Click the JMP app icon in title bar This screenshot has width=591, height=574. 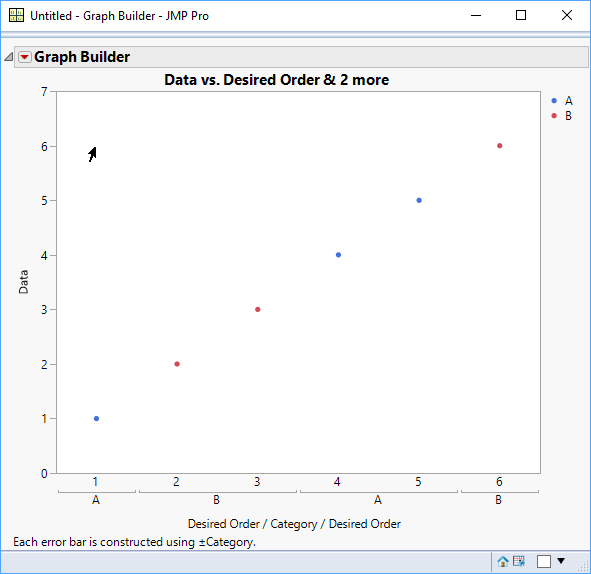16,15
